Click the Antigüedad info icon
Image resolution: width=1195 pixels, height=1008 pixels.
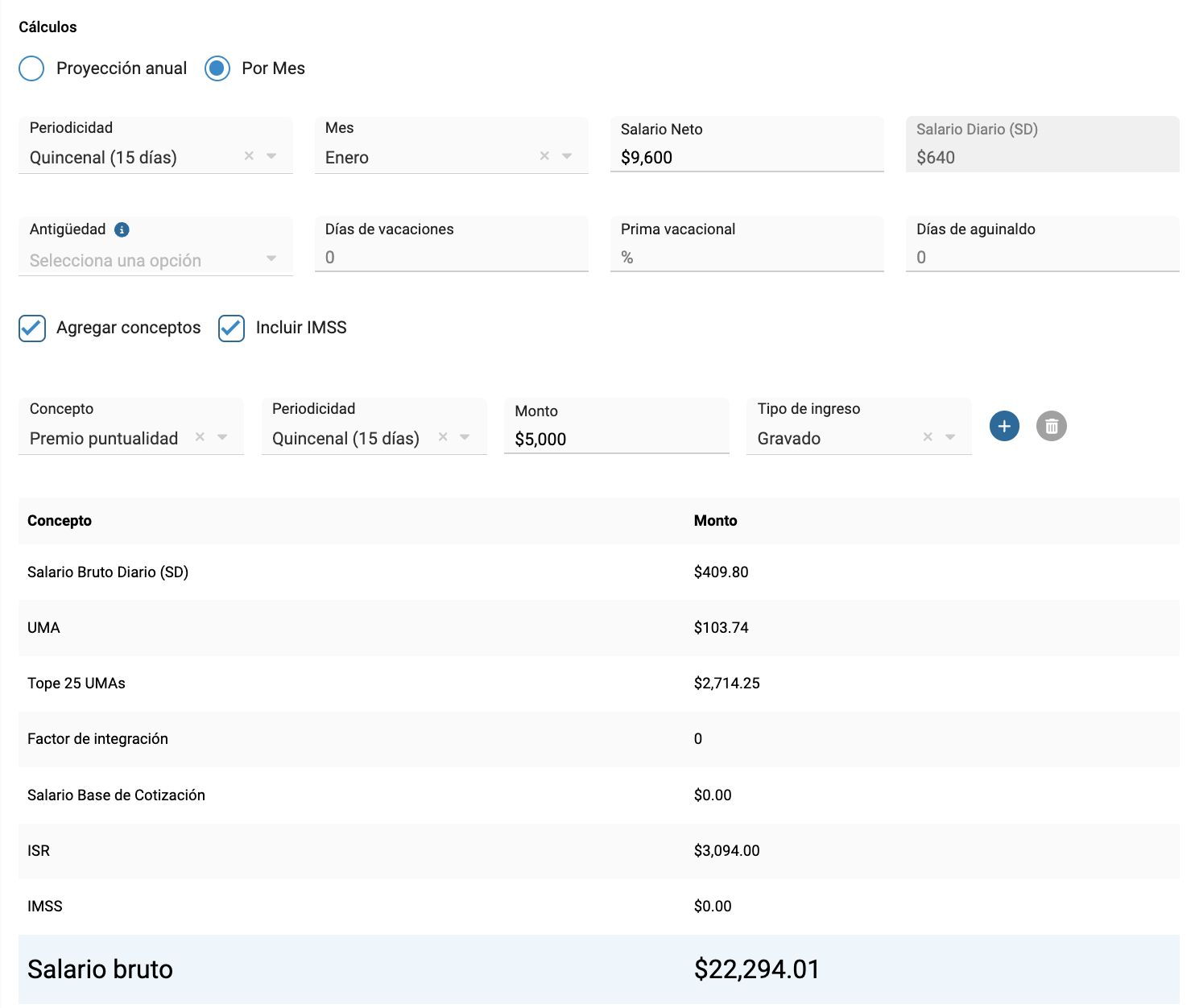122,229
